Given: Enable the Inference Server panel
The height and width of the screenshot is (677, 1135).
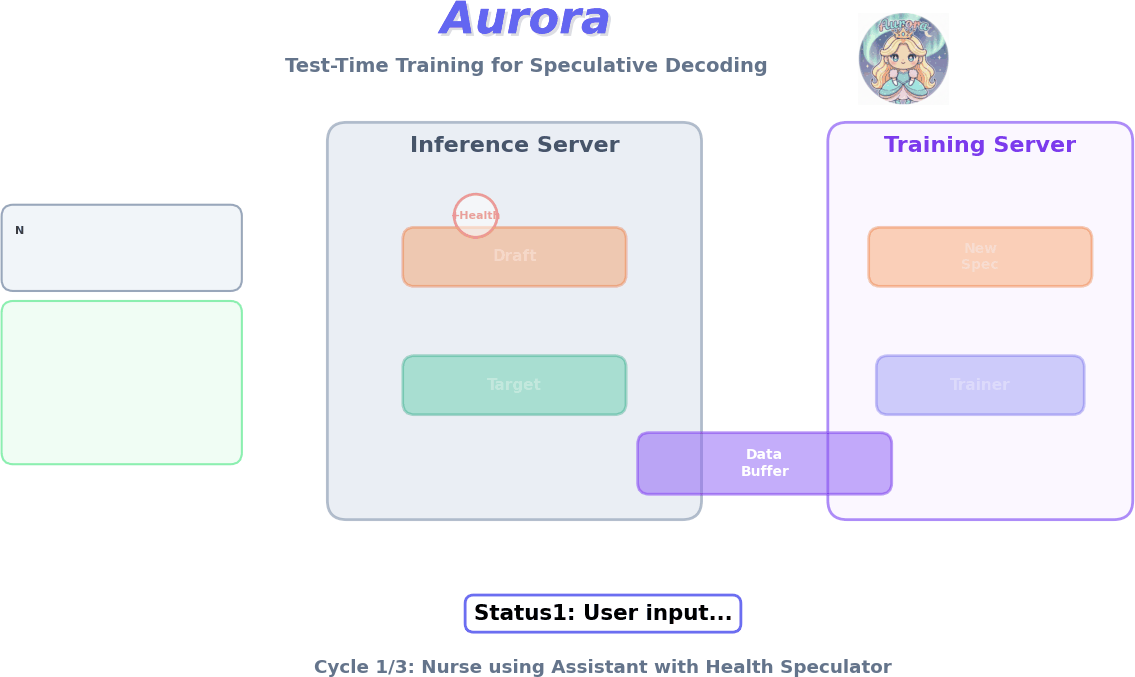Looking at the screenshot, I should pos(514,144).
